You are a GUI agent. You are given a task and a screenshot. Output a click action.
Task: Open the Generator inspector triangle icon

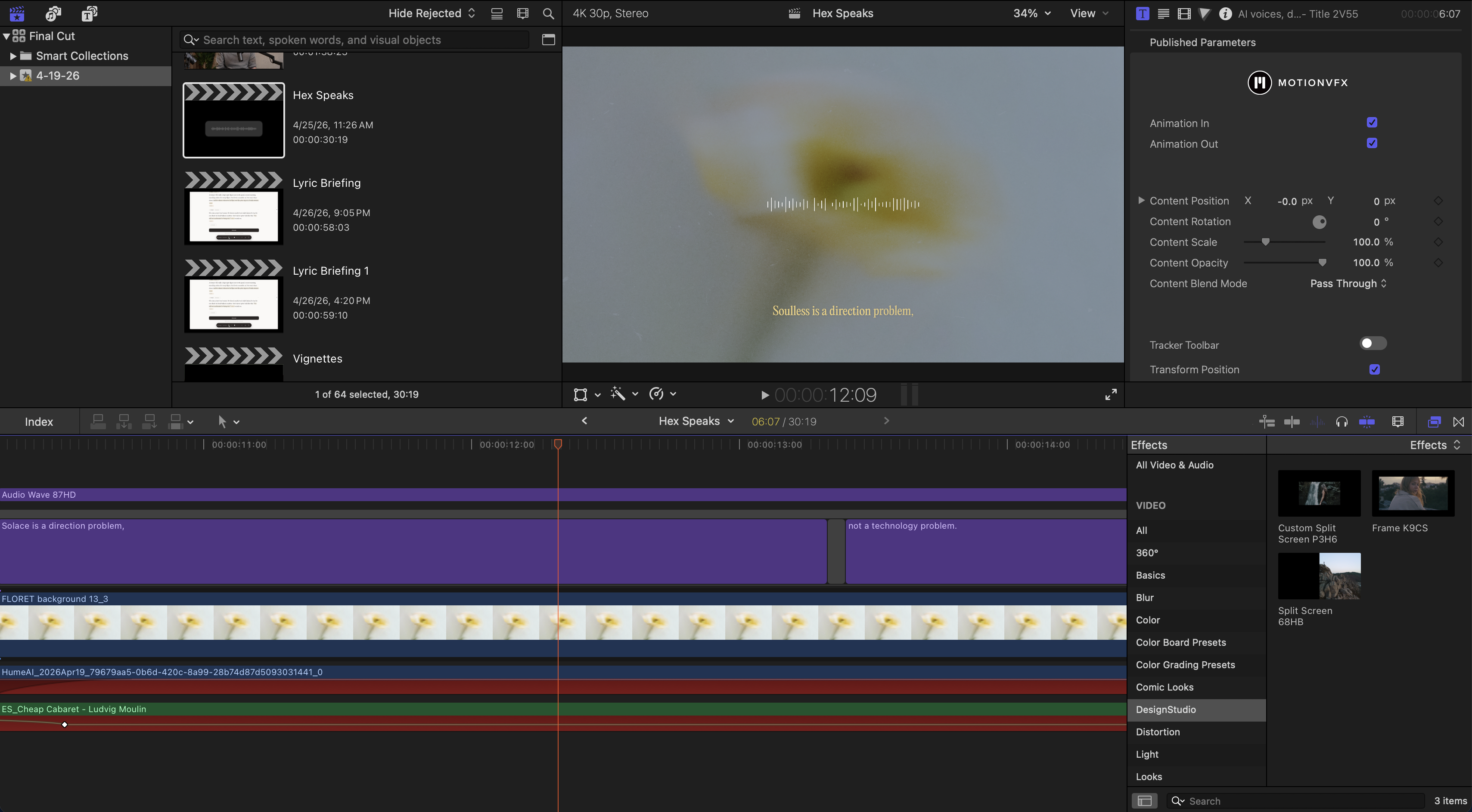coord(1204,14)
